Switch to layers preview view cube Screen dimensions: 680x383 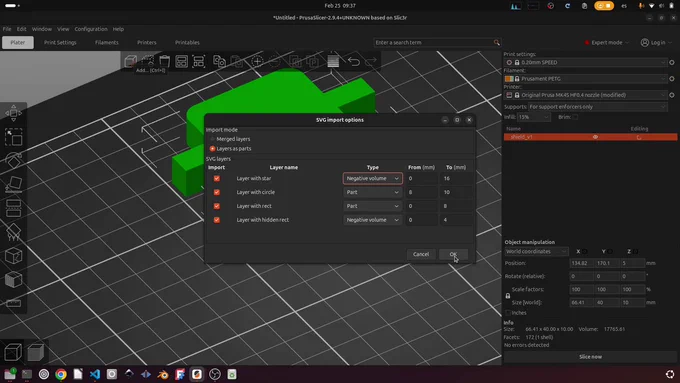coord(36,352)
